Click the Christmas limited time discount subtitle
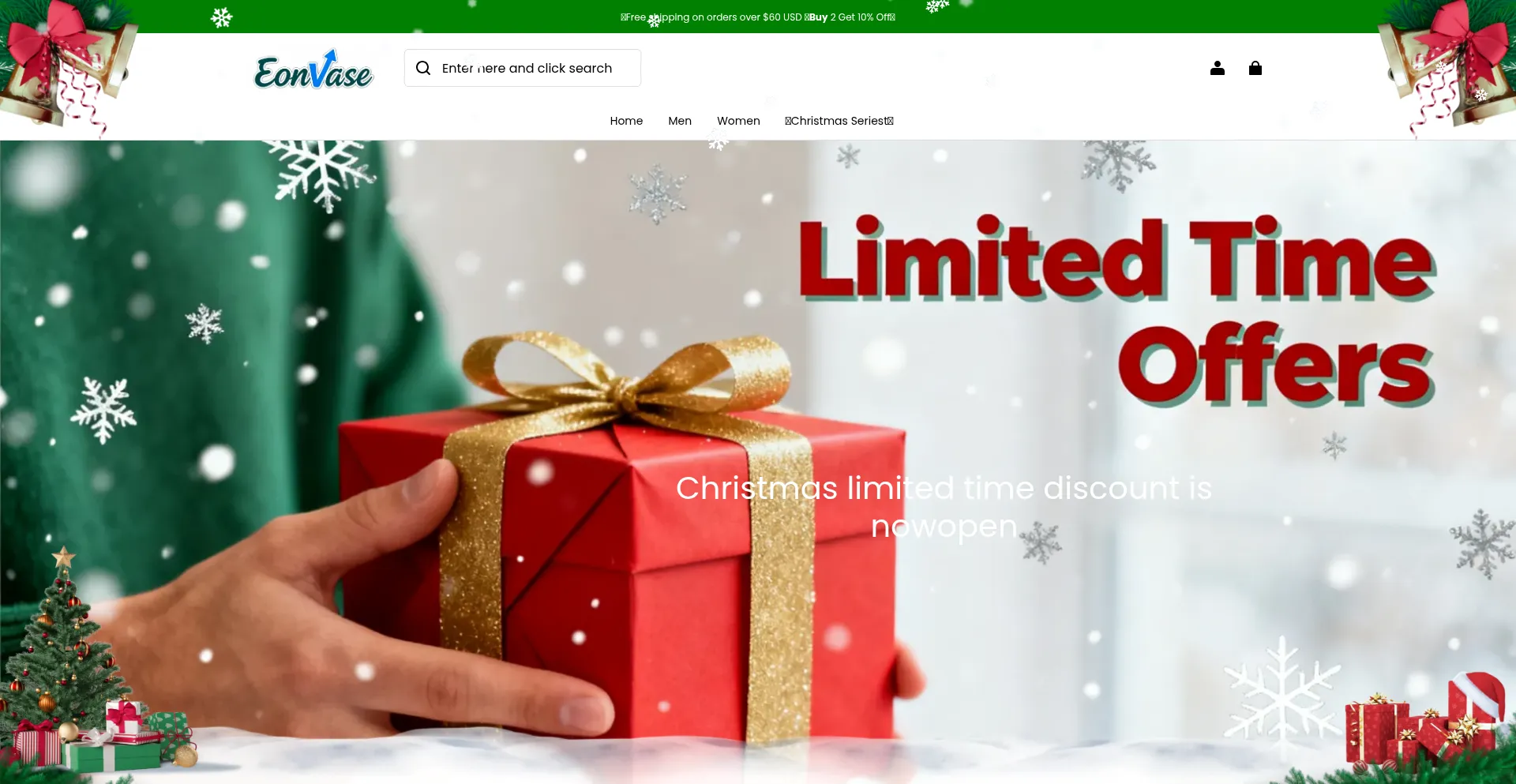Viewport: 1516px width, 784px height. [944, 507]
